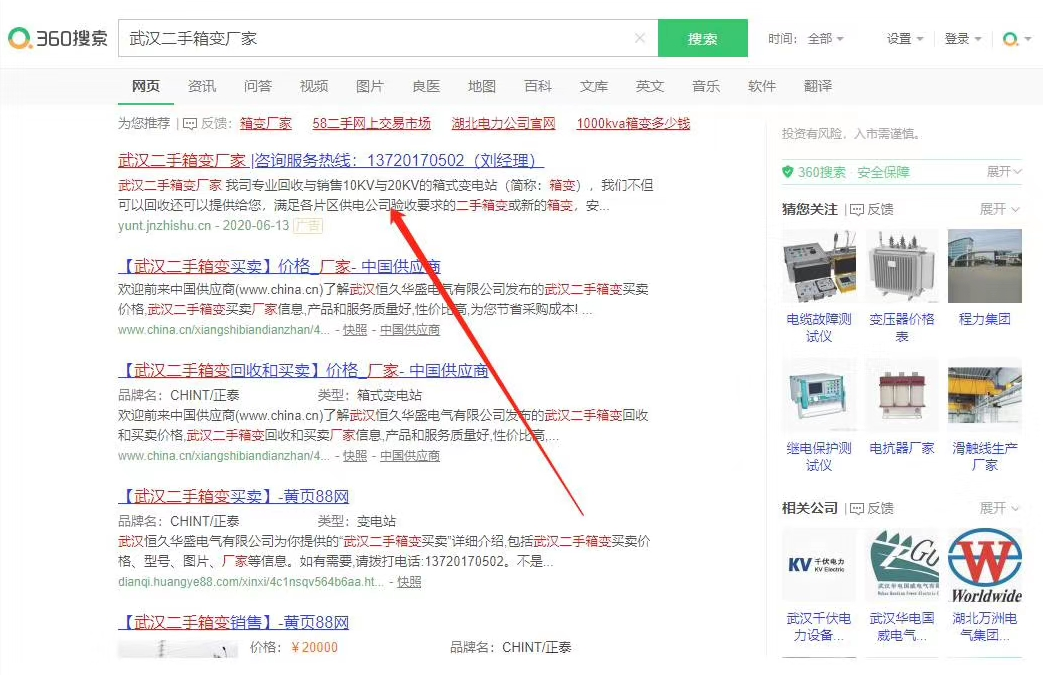Screen dimensions: 1043x677
Task: Open the 武汉千伏电力设备 company logo
Action: 819,565
